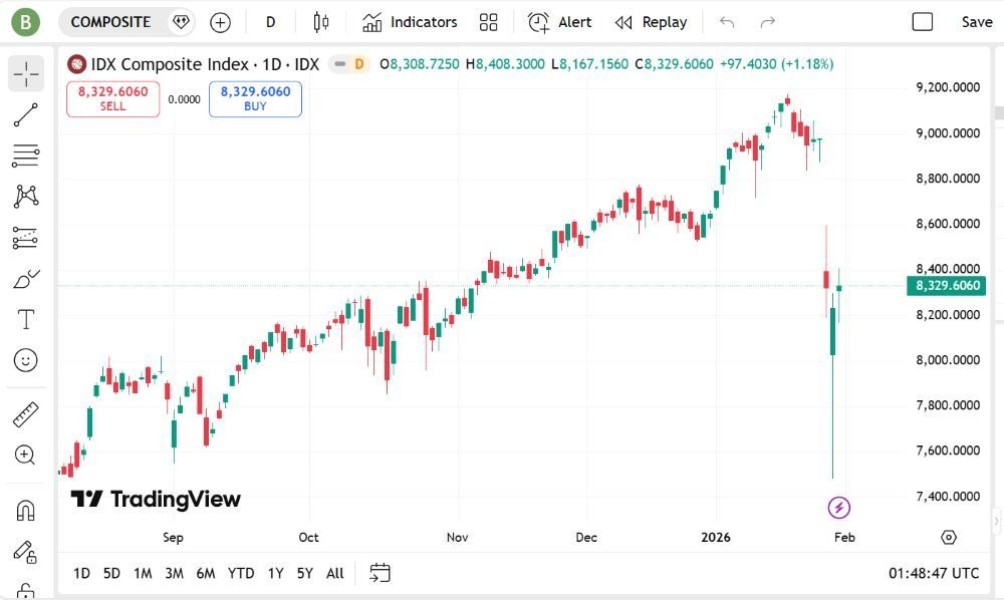Activate the zoom-in tool
Screen dimensions: 1004x600
tap(24, 455)
